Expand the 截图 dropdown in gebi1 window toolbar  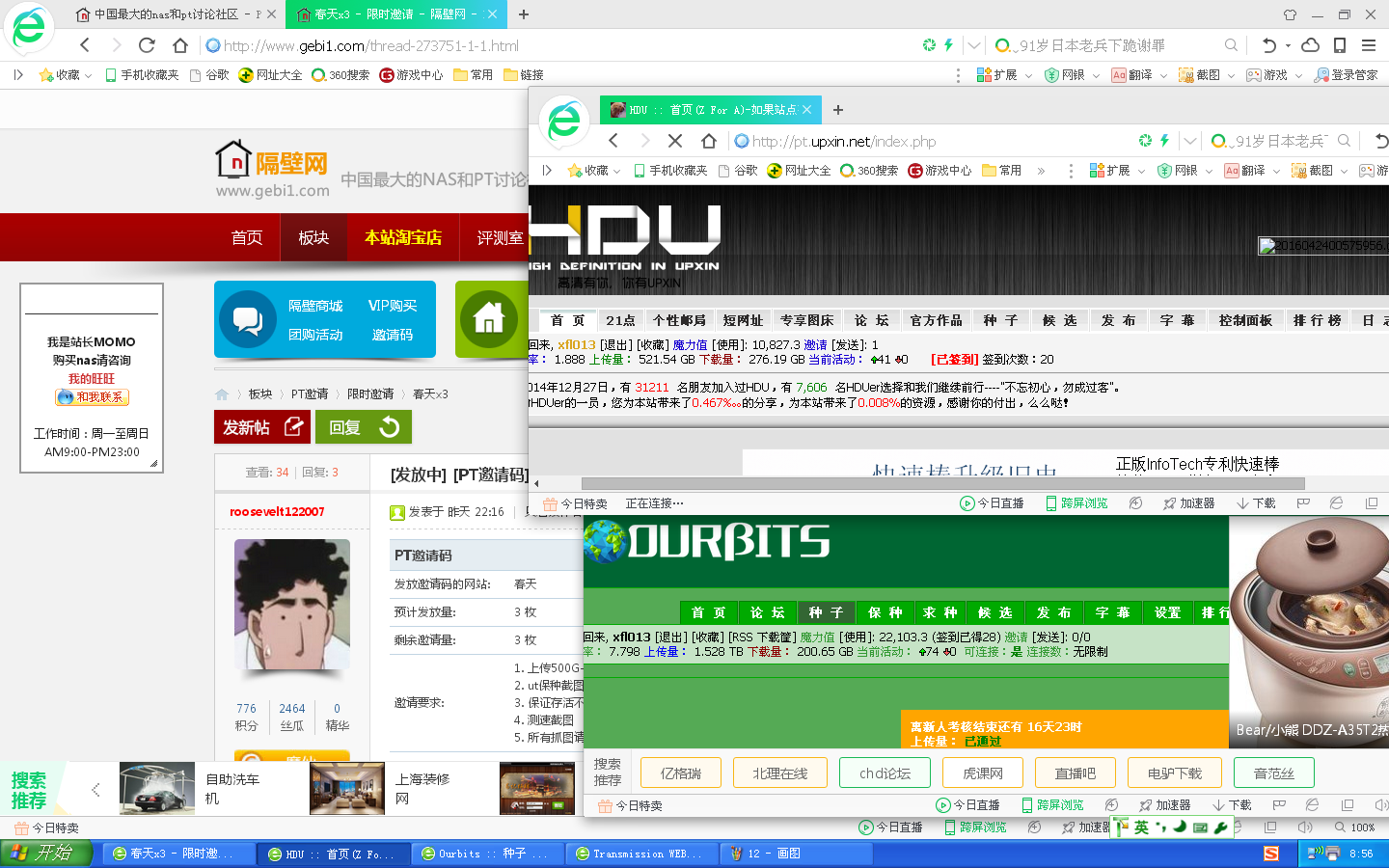(x=1231, y=75)
